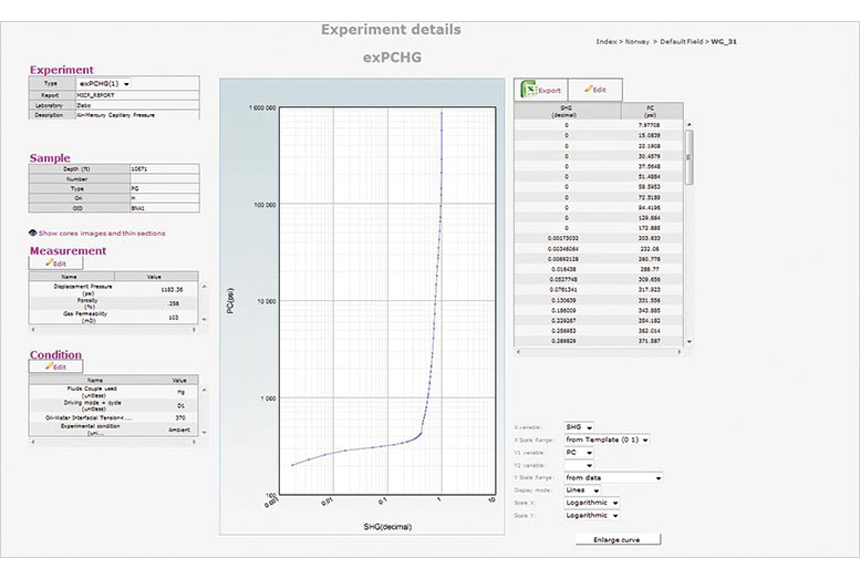Select the PC value 232.06
The width and height of the screenshot is (860, 580).
coord(649,249)
